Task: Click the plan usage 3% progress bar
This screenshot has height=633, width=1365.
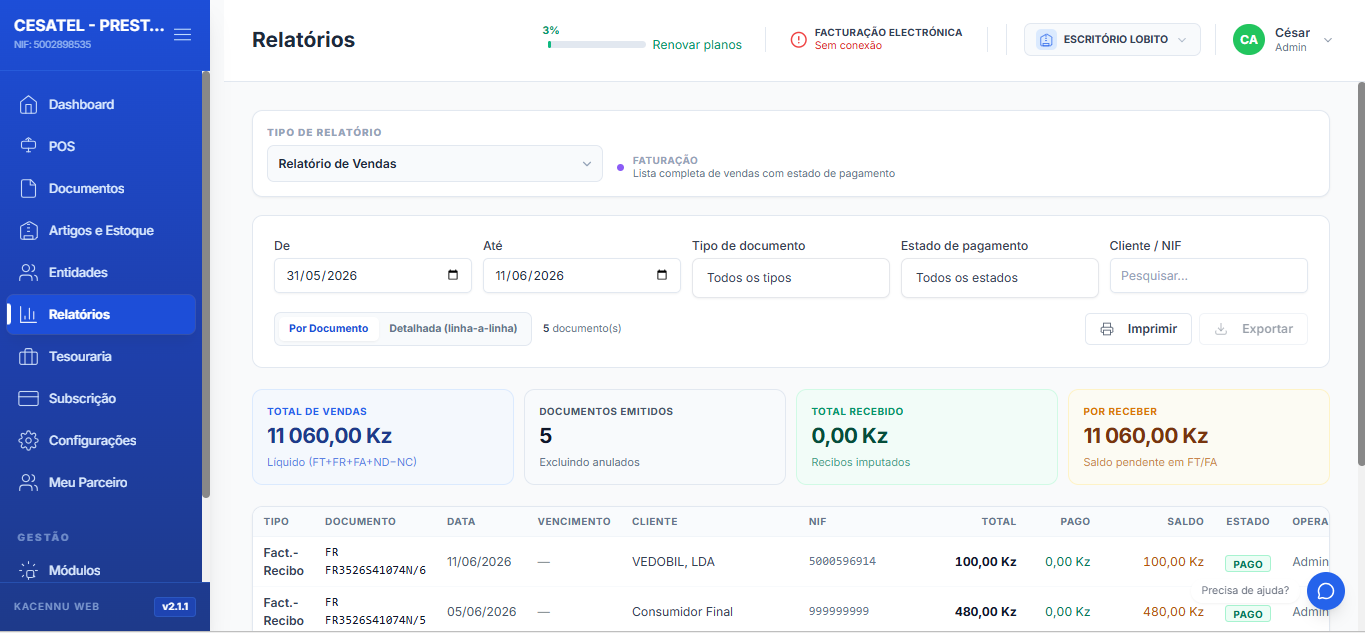Action: 596,44
